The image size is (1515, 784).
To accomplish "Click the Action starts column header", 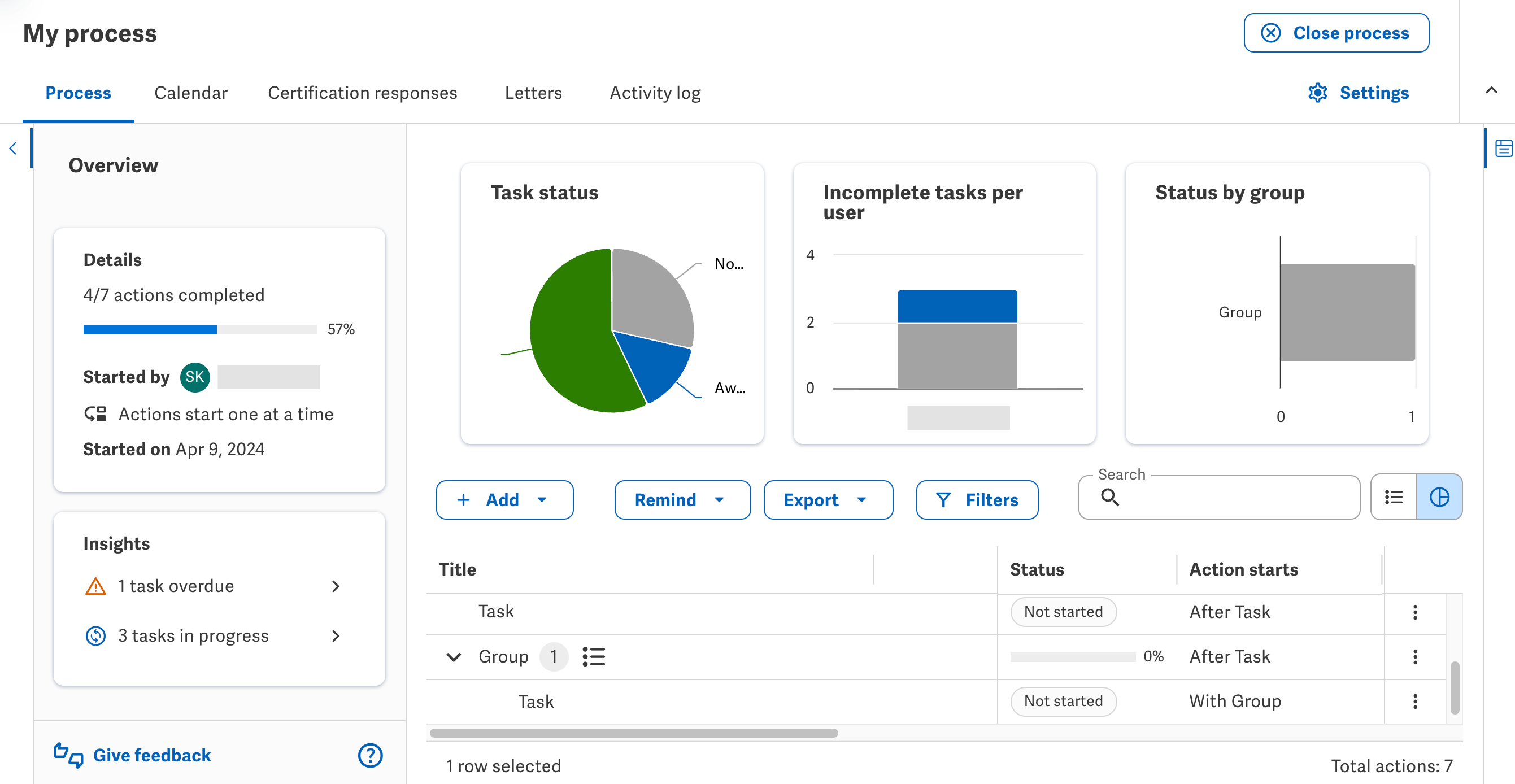I will pos(1243,569).
